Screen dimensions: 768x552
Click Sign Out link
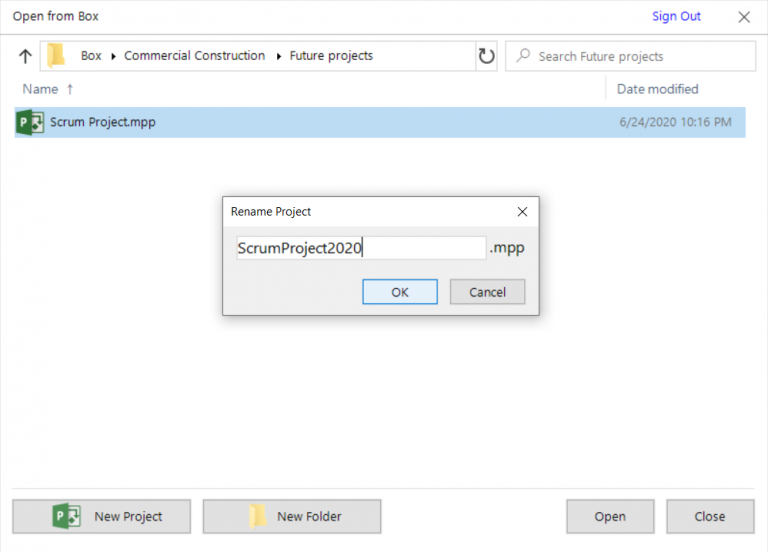pyautogui.click(x=676, y=16)
